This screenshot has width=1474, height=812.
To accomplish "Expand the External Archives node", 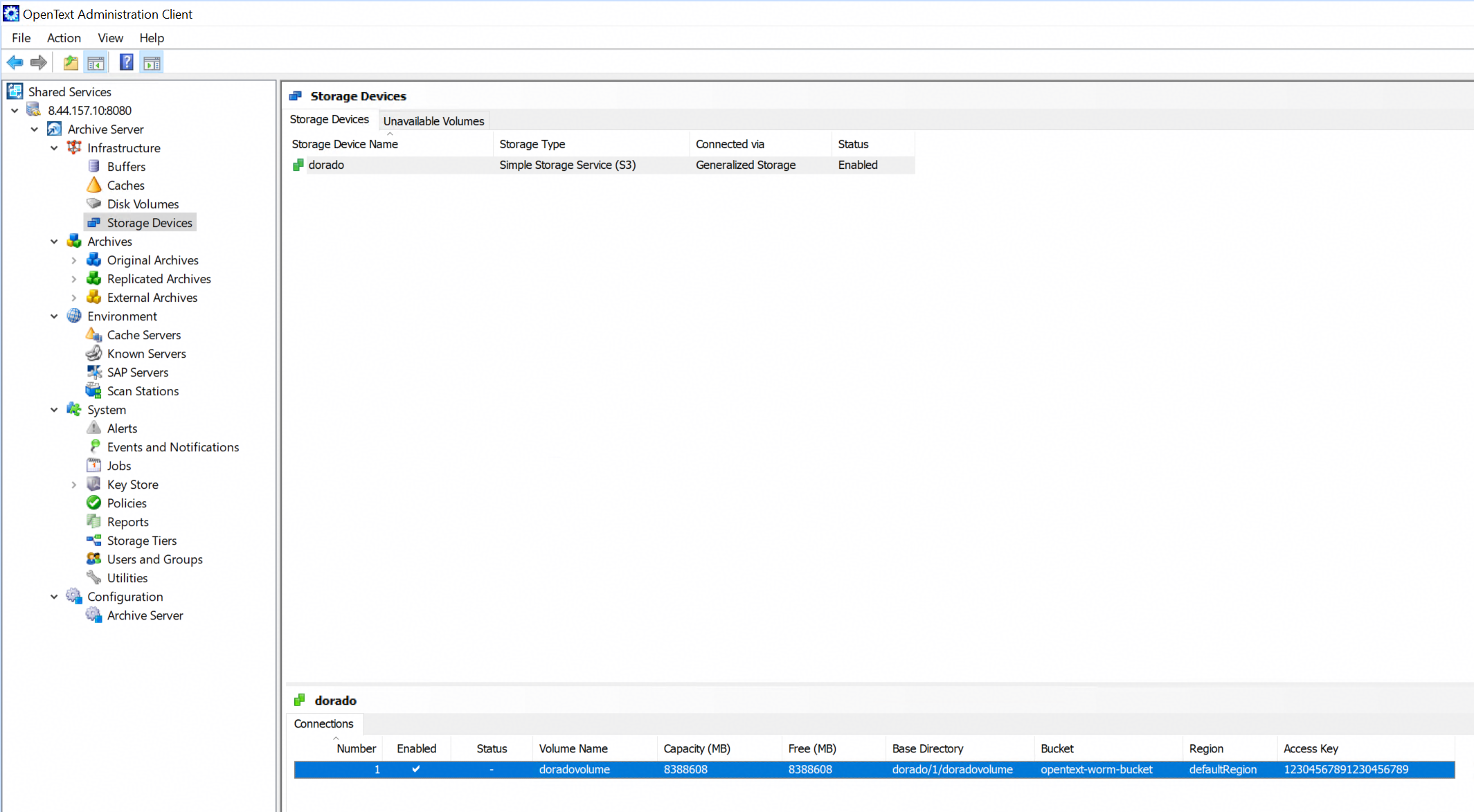I will [x=74, y=297].
